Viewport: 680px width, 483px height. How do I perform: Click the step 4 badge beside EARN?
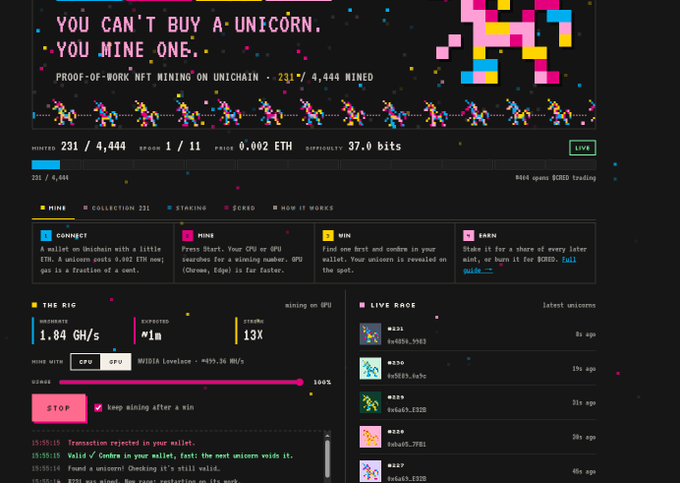[x=468, y=235]
